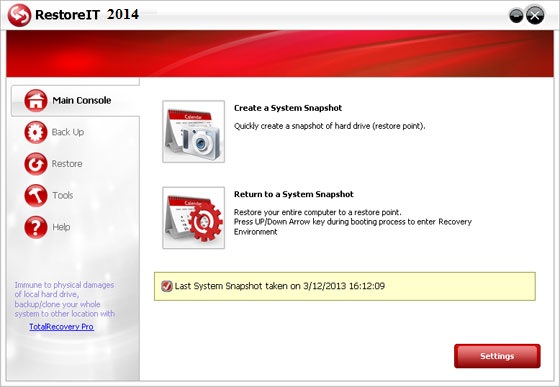Click the Help question mark icon

pos(36,227)
